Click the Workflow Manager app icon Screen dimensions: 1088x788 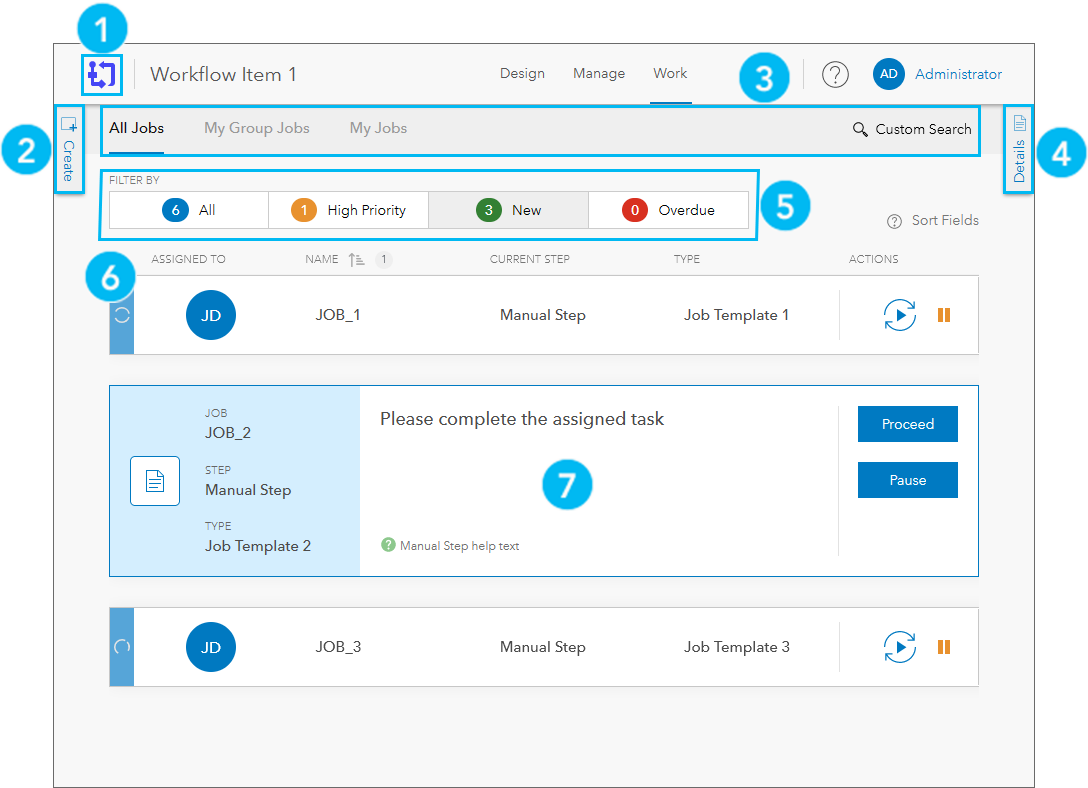pyautogui.click(x=101, y=74)
